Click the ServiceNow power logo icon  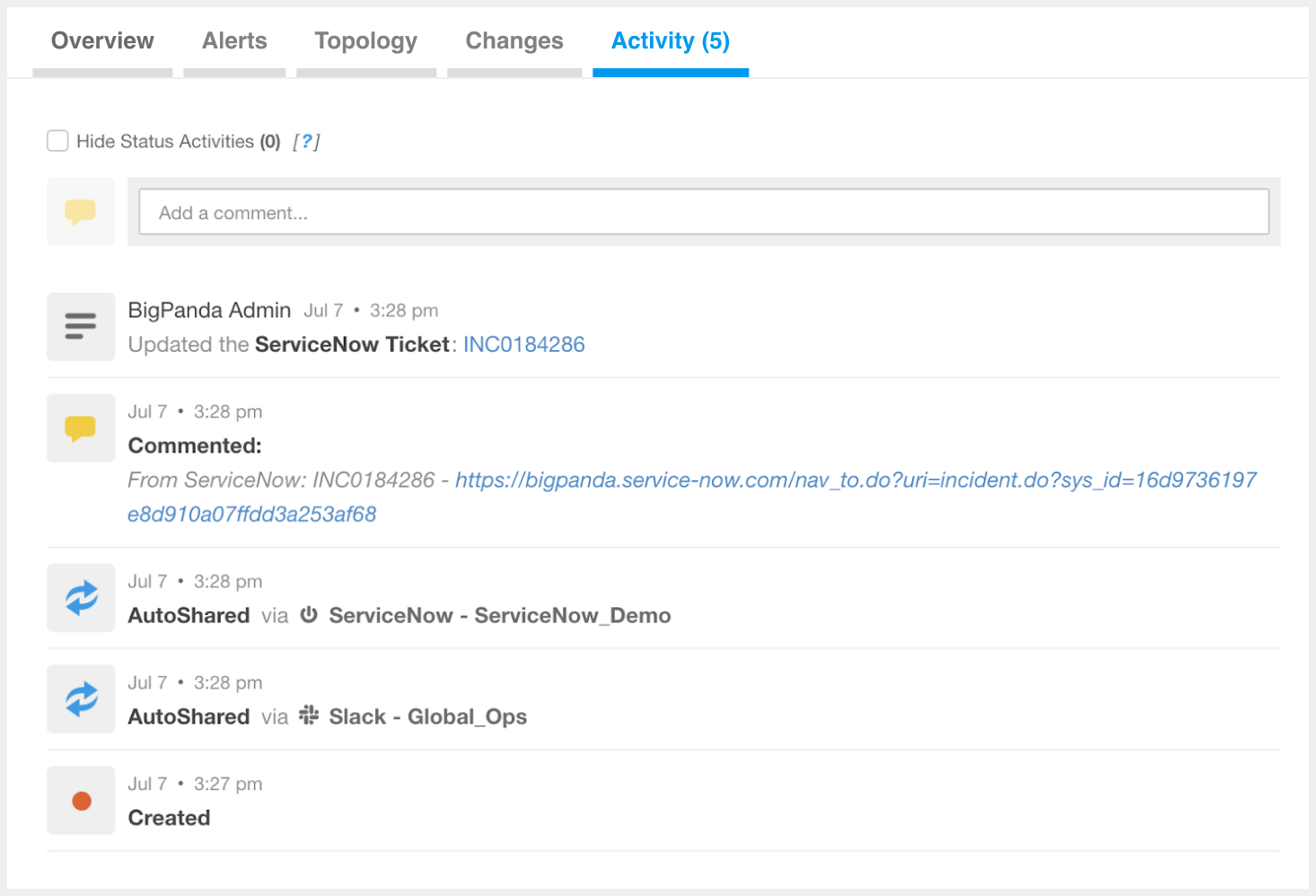309,615
